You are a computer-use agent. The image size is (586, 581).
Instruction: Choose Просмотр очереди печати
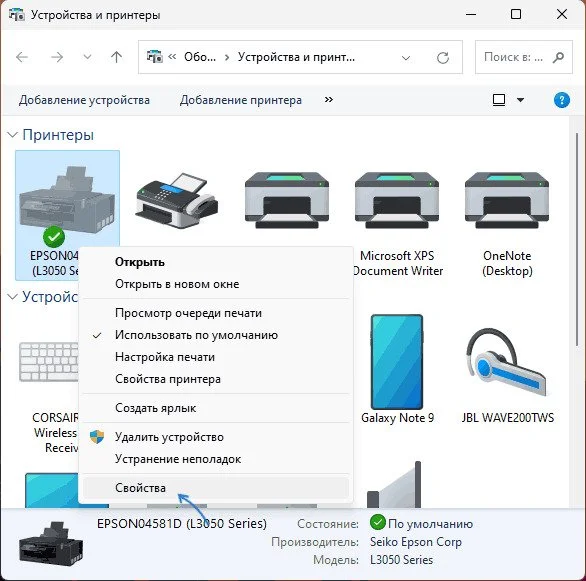[x=215, y=313]
